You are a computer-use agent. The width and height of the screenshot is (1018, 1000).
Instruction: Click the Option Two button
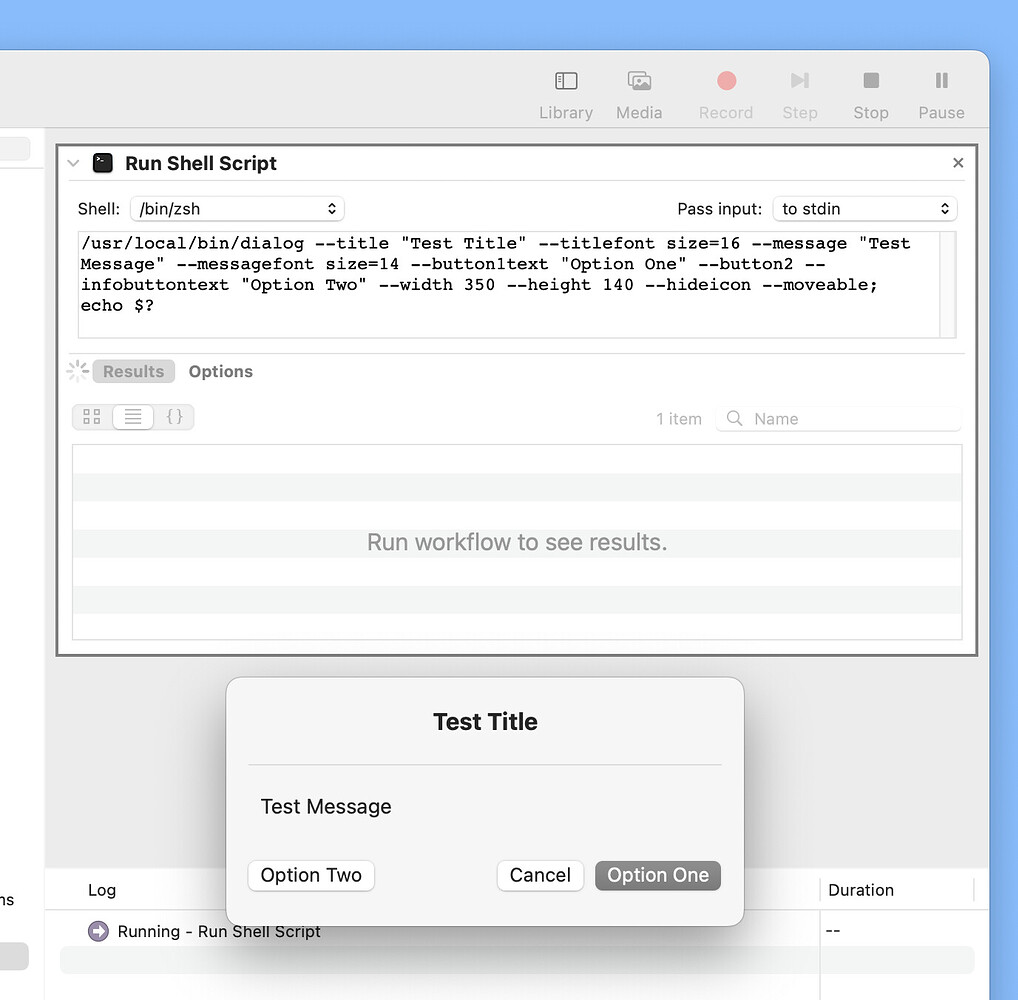point(310,875)
